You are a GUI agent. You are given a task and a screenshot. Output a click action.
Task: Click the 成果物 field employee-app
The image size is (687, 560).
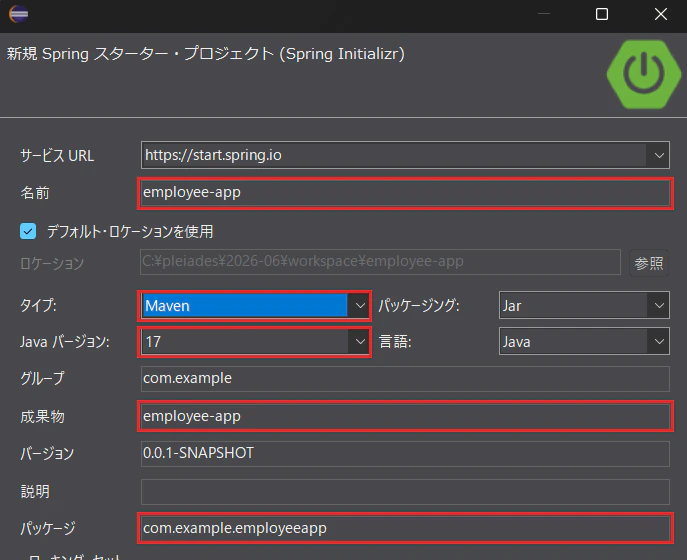click(x=405, y=416)
